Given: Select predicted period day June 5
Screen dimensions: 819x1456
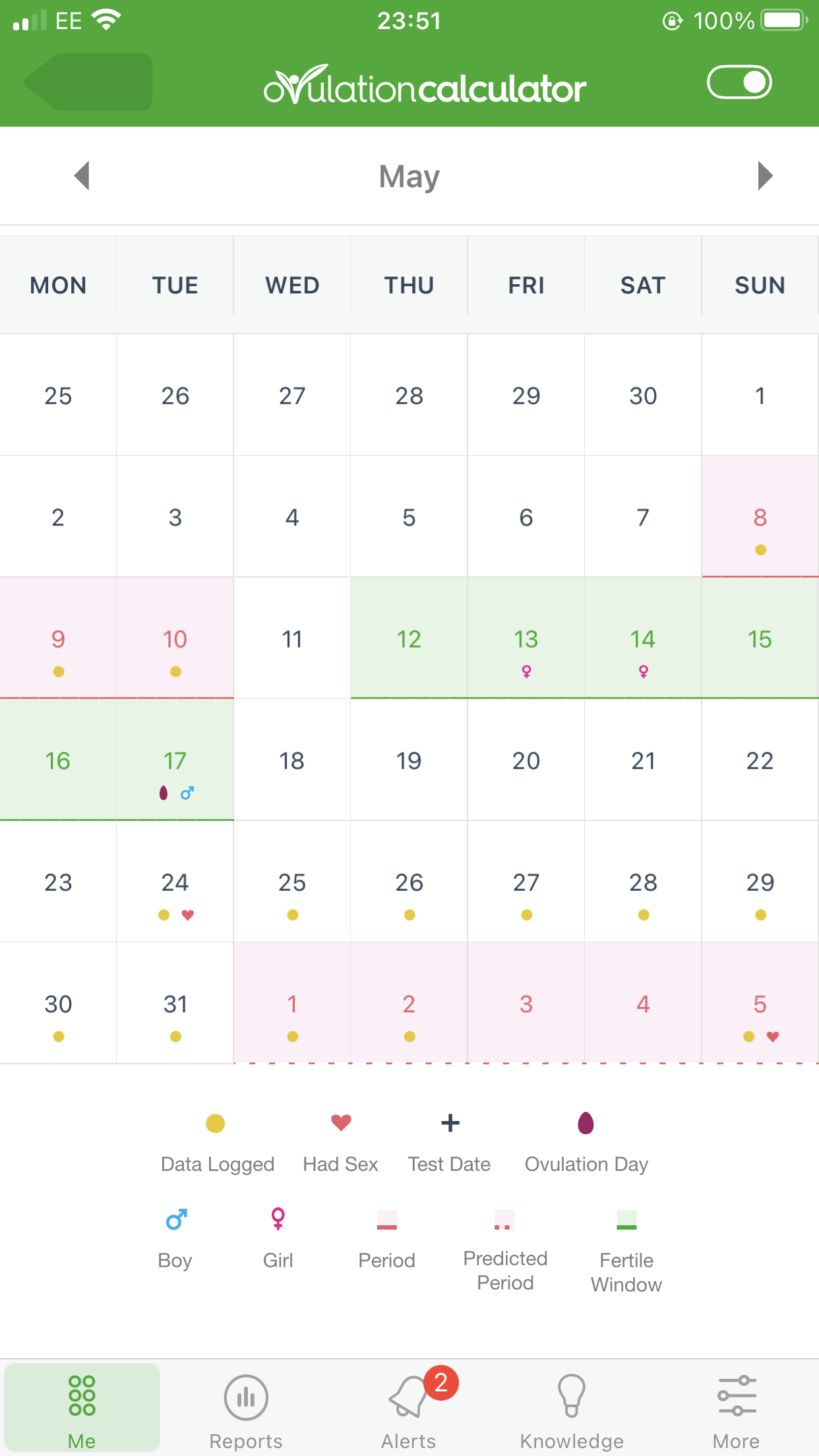Looking at the screenshot, I should pyautogui.click(x=760, y=1003).
